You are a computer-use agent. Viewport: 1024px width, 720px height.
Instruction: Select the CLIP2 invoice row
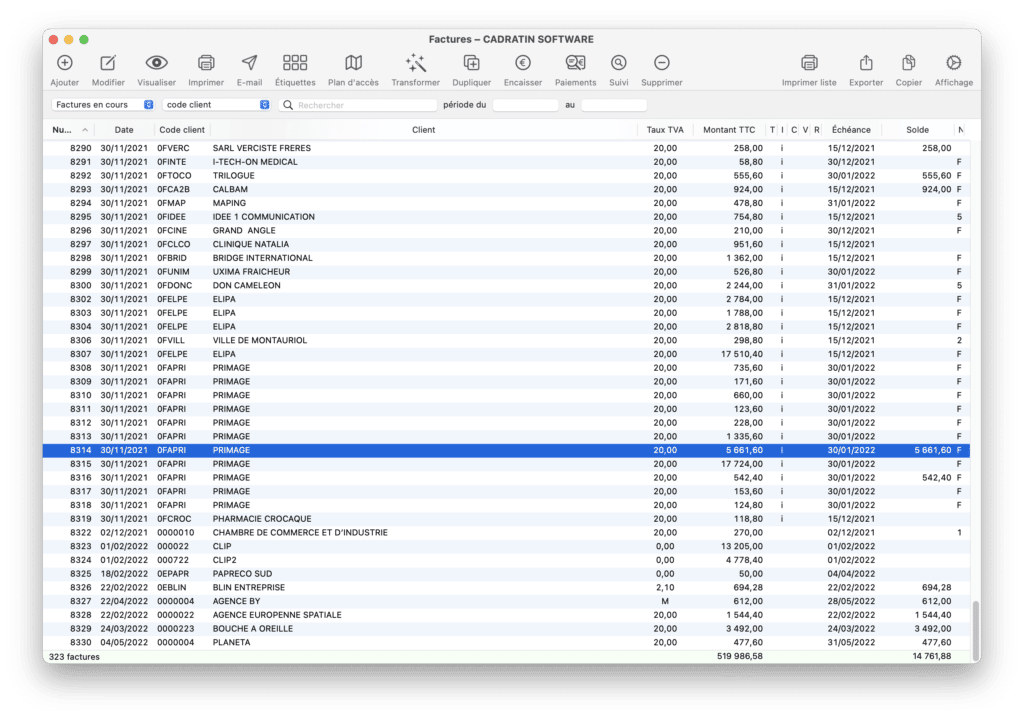click(506, 560)
